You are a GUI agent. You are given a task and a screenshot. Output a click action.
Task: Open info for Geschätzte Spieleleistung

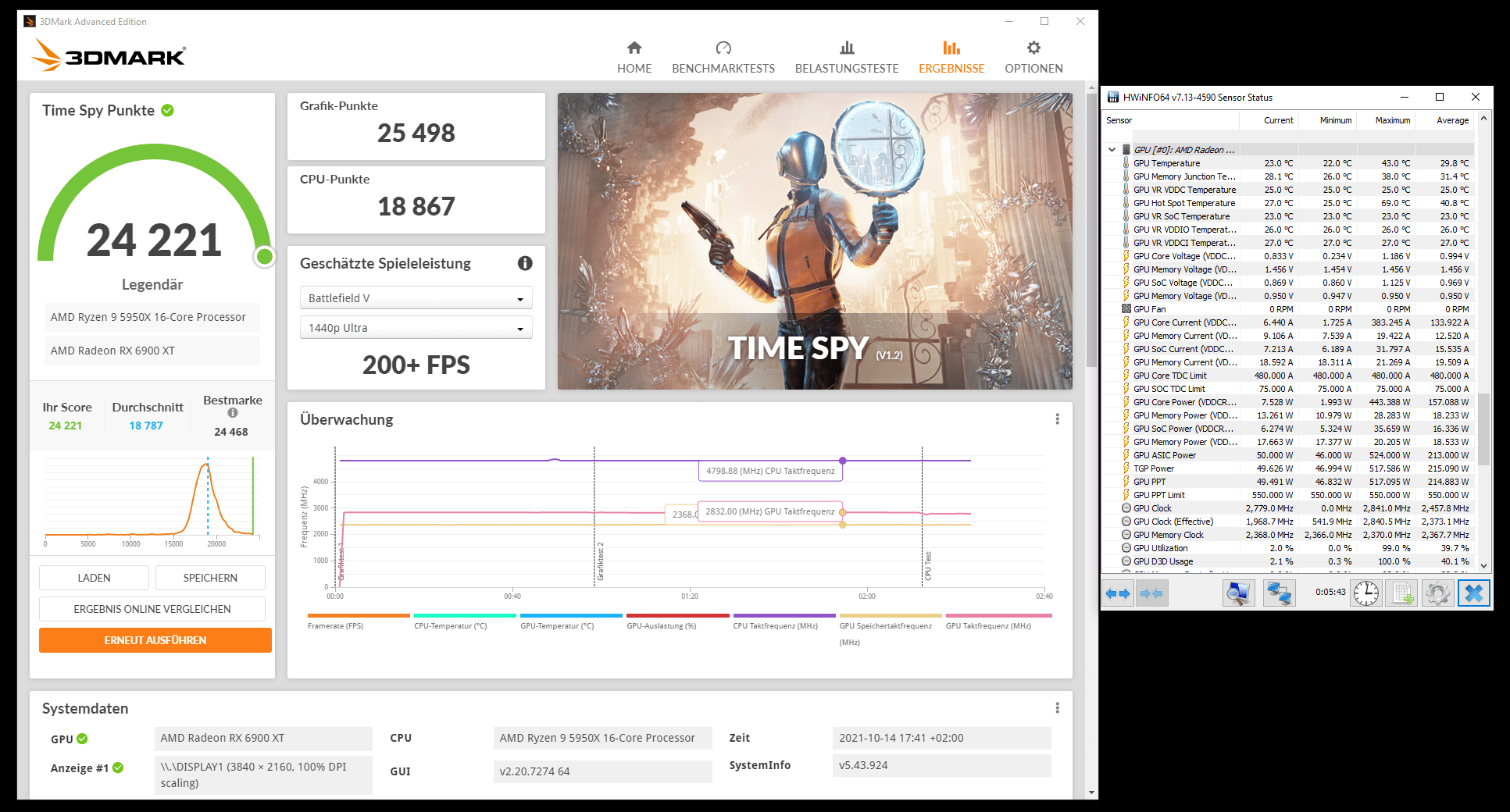tap(525, 263)
